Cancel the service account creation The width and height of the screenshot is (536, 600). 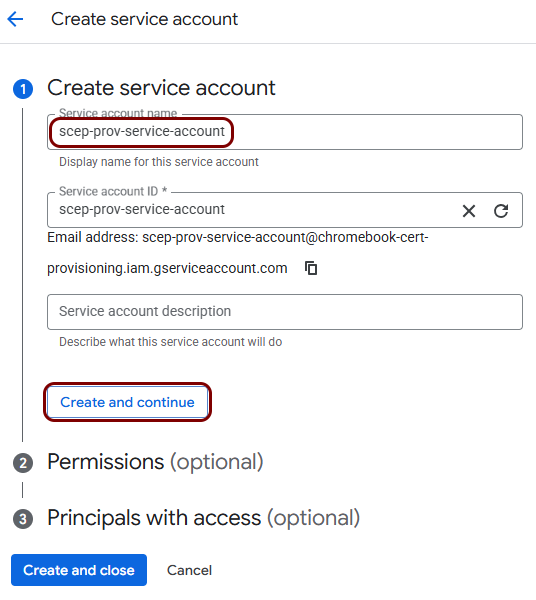click(189, 570)
